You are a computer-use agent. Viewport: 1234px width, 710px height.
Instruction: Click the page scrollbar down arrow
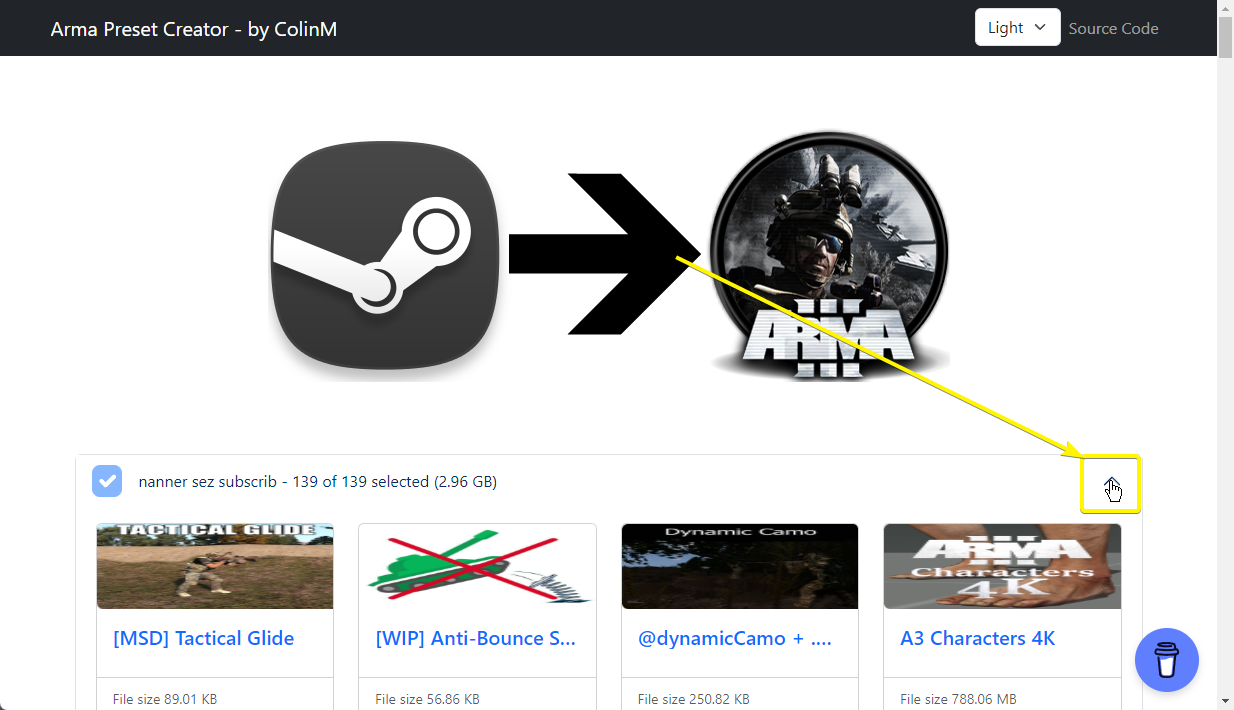pos(1225,701)
